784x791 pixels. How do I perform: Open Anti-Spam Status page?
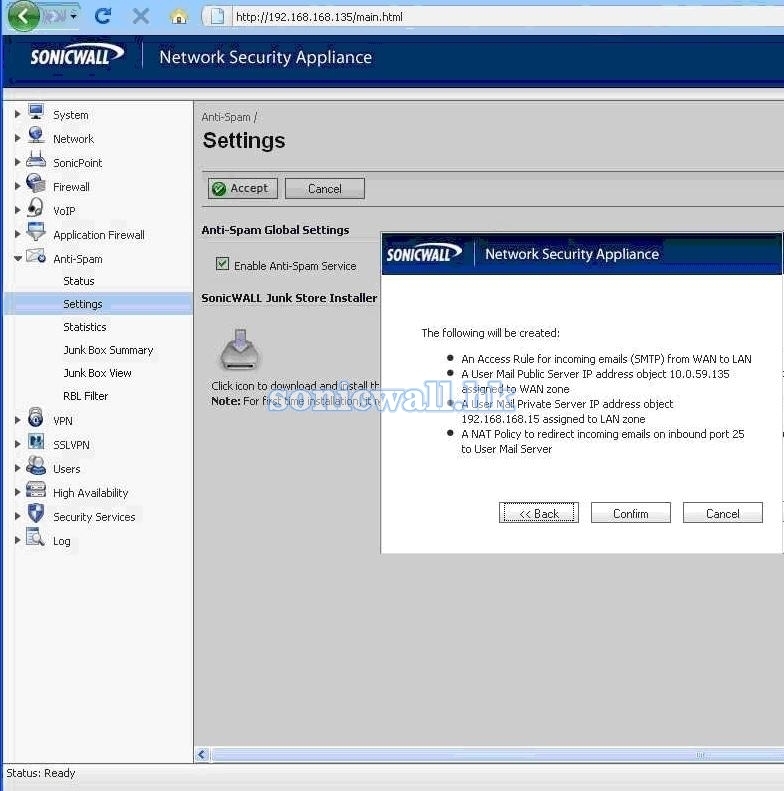79,281
